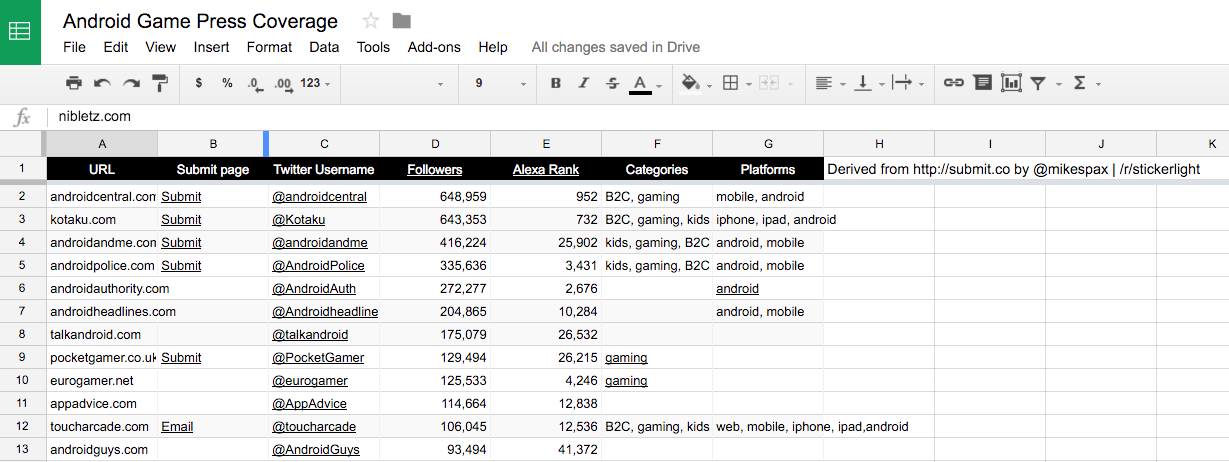Click the Print icon
The image size is (1229, 462).
tap(74, 83)
